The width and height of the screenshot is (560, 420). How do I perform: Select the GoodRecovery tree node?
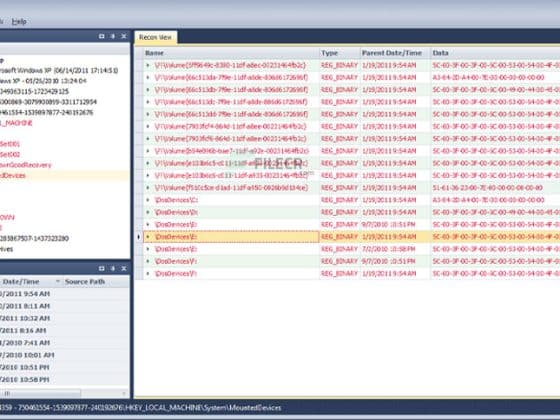coord(26,165)
